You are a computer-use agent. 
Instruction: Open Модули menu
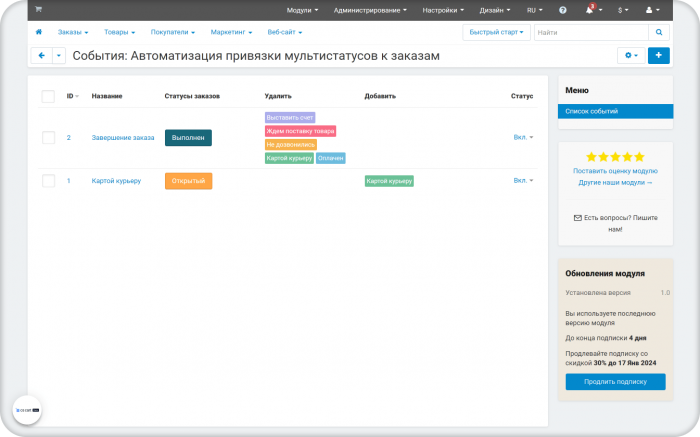point(302,10)
